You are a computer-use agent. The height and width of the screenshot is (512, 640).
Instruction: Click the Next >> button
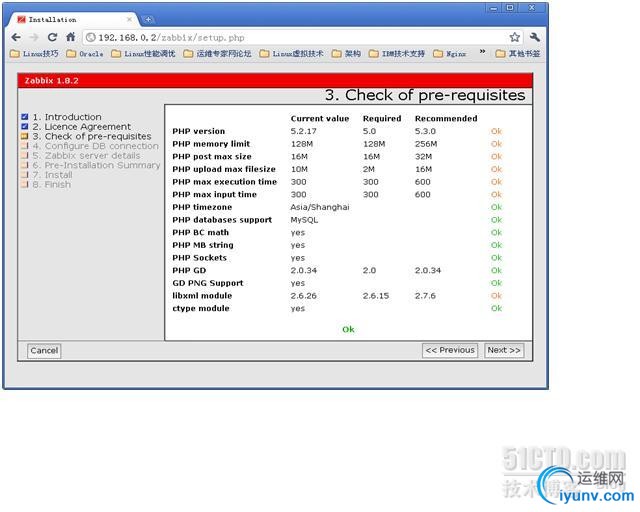(504, 350)
